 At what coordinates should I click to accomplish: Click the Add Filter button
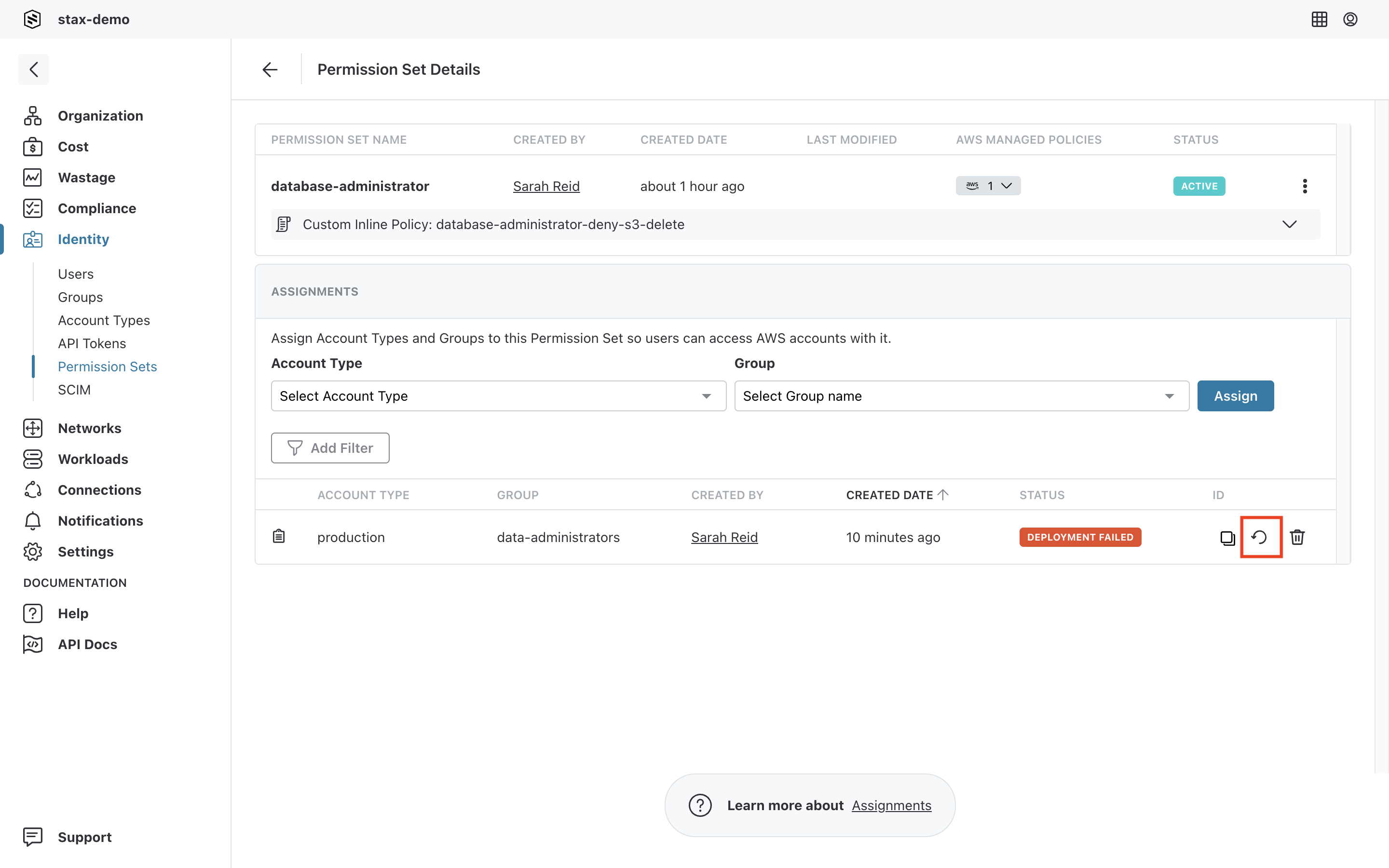tap(330, 448)
